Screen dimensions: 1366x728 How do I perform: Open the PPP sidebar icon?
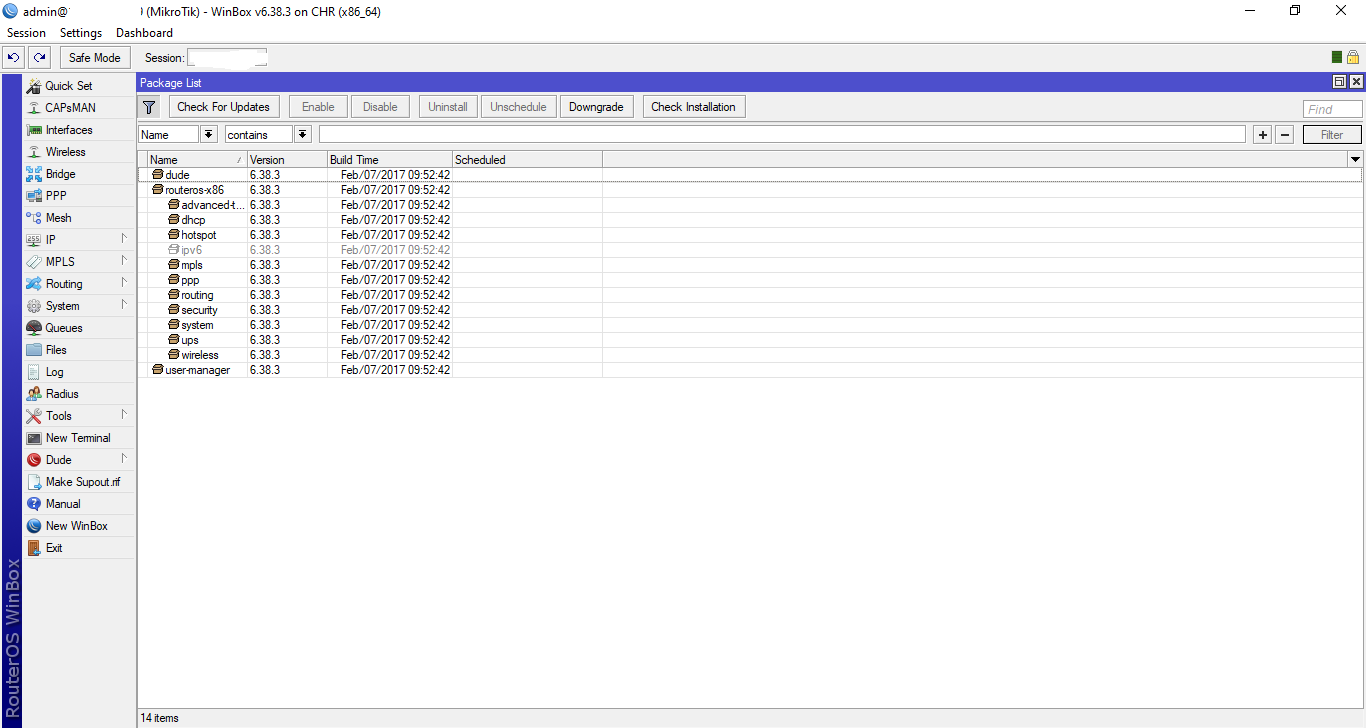coord(34,196)
